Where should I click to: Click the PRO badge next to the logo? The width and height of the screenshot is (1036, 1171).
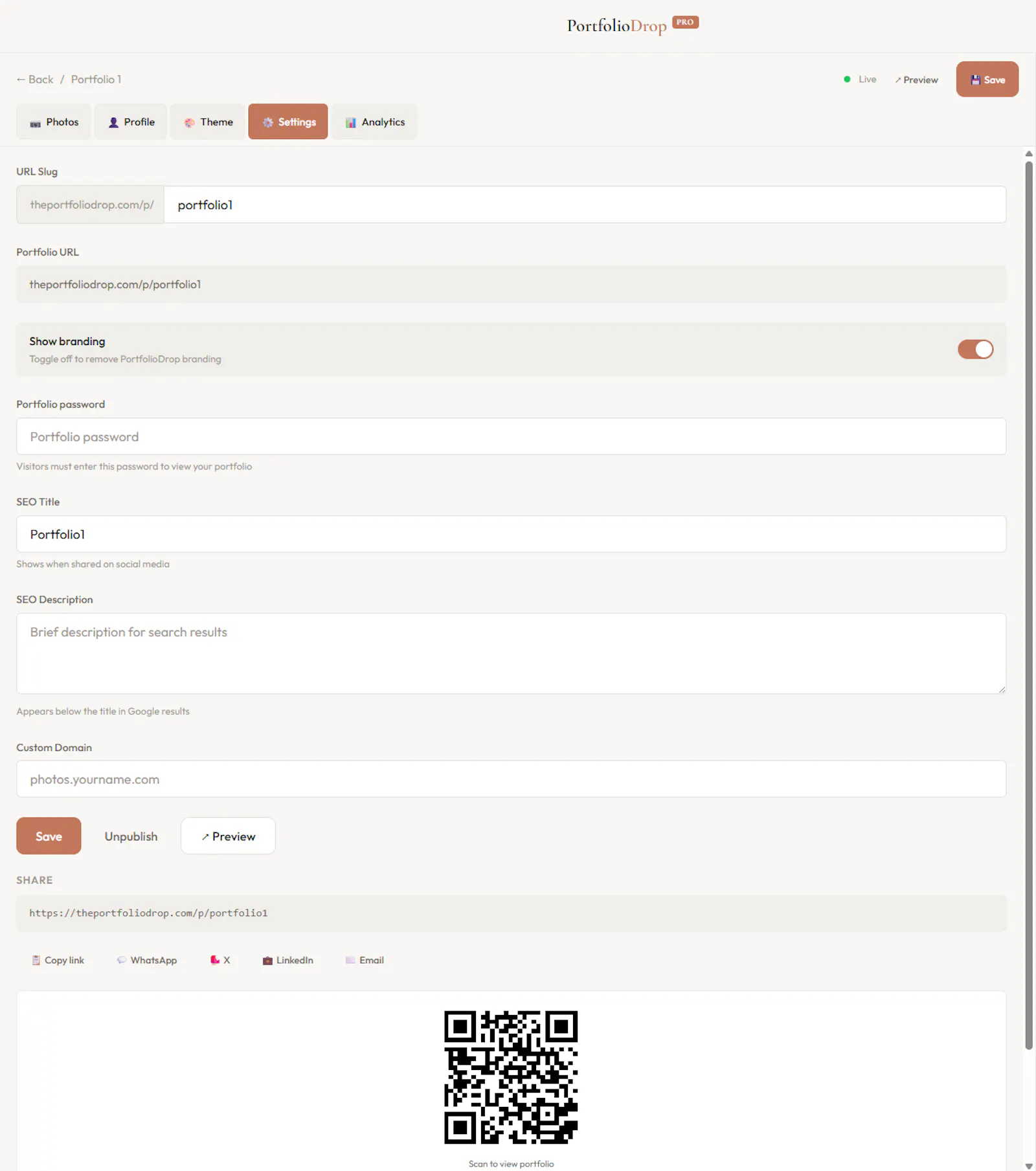click(x=685, y=22)
